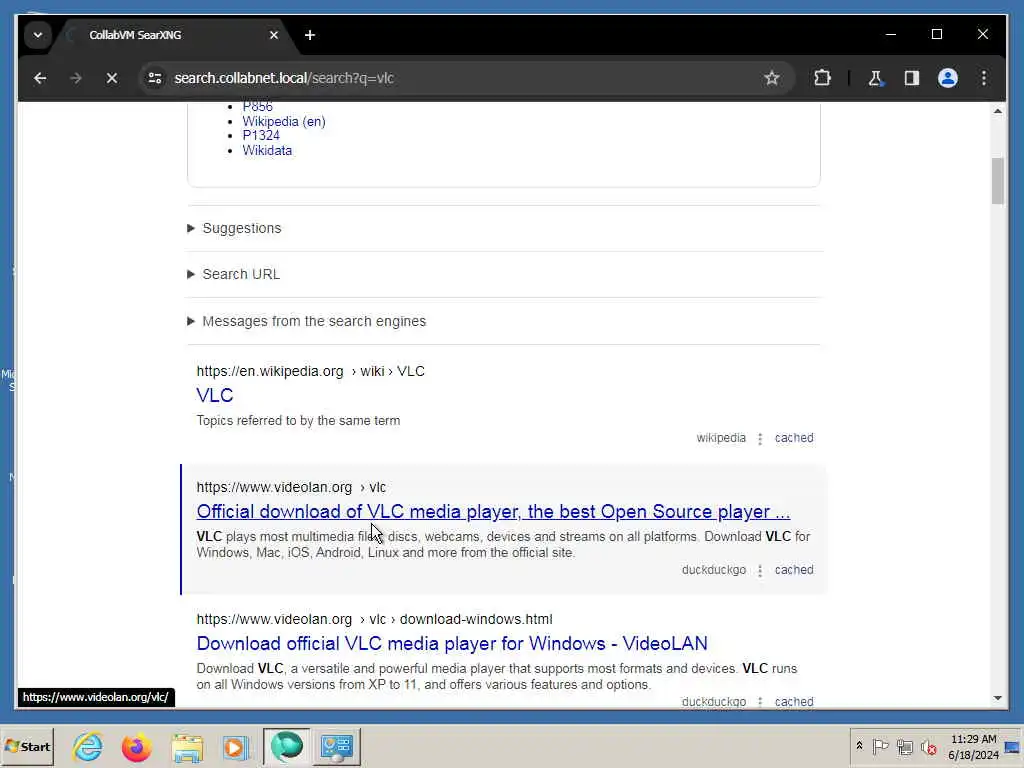The image size is (1024, 768).
Task: Click the Show desktop button
Action: pyautogui.click(x=1013, y=747)
